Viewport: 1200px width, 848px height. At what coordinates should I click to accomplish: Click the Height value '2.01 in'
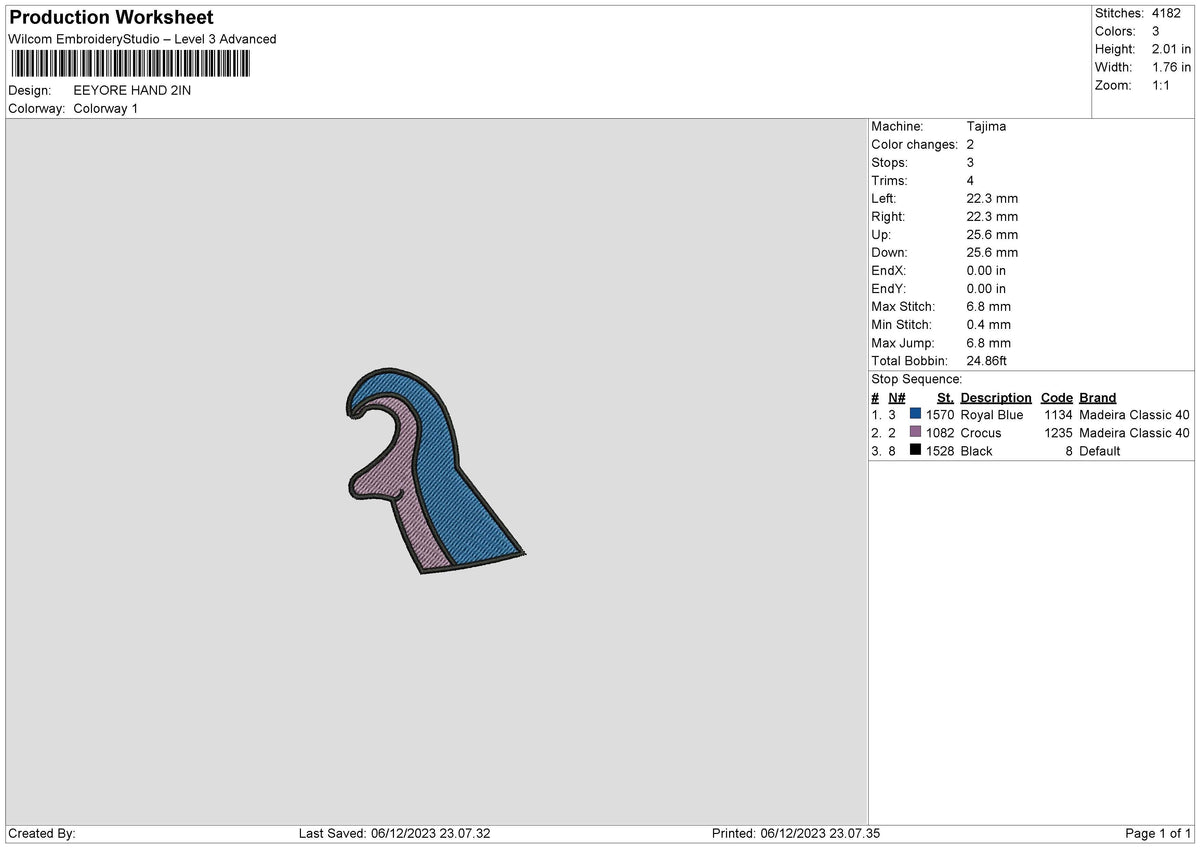[1172, 49]
